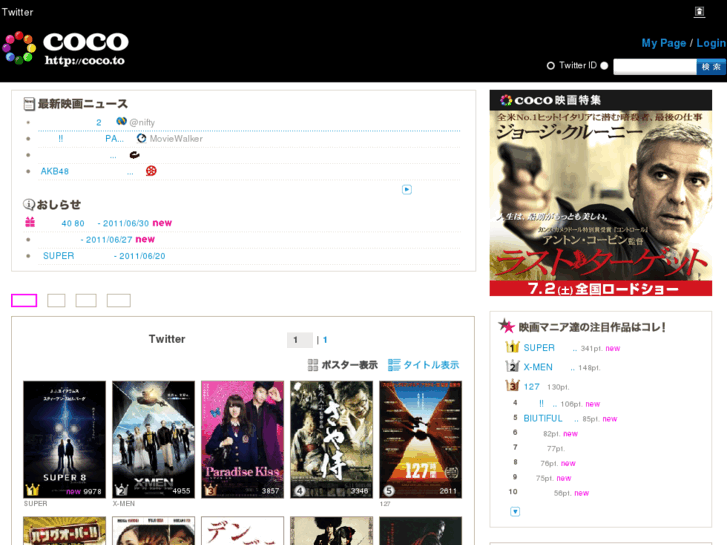Image resolution: width=727 pixels, height=545 pixels.
Task: Open the さや侍 movie poster ranked 4
Action: 332,440
